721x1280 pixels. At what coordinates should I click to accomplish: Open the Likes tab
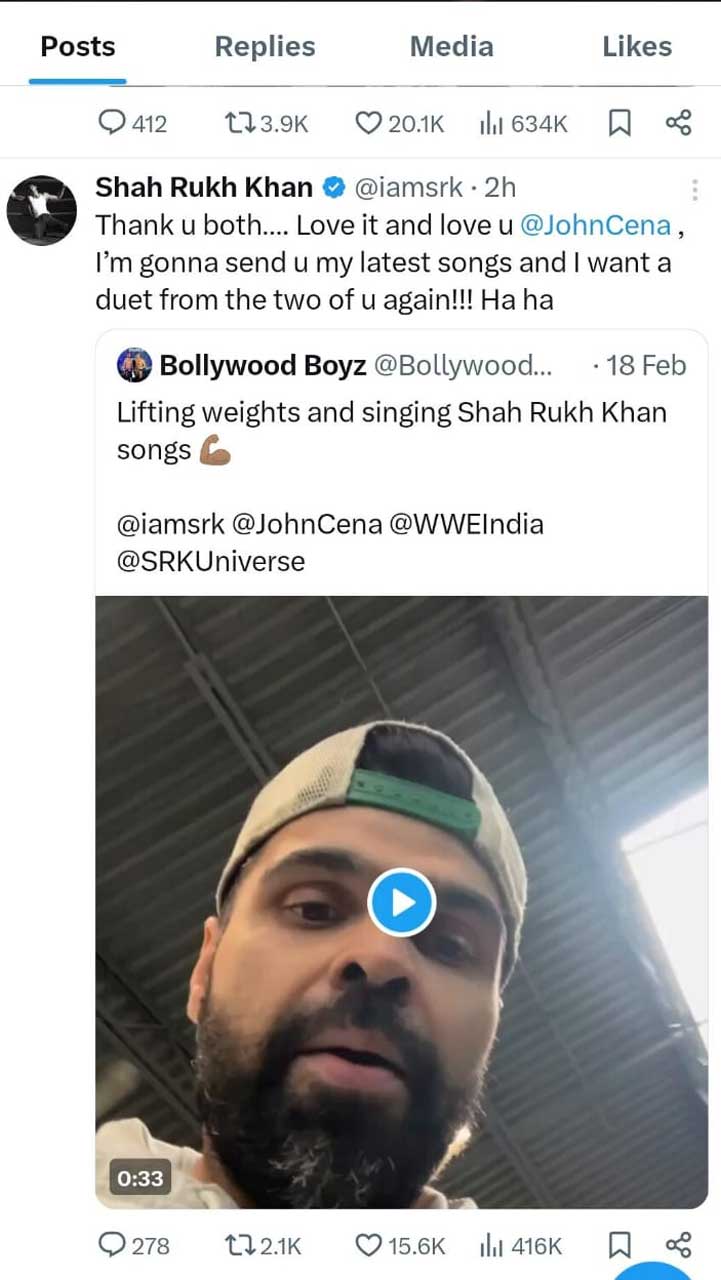637,46
